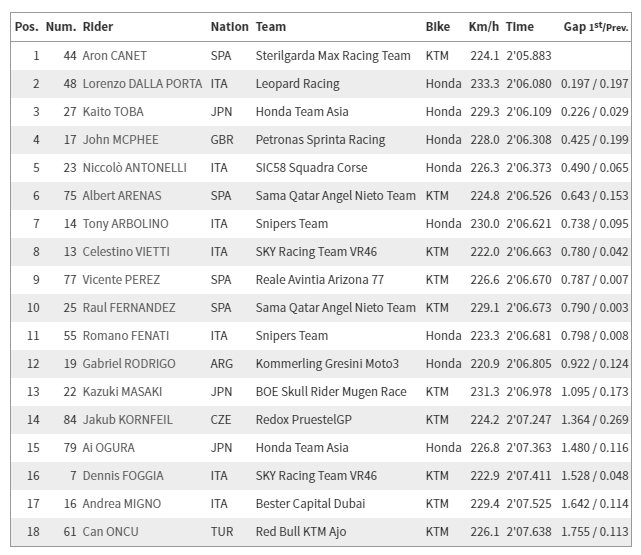The height and width of the screenshot is (555, 641).
Task: Click the Rider column header
Action: click(x=97, y=26)
